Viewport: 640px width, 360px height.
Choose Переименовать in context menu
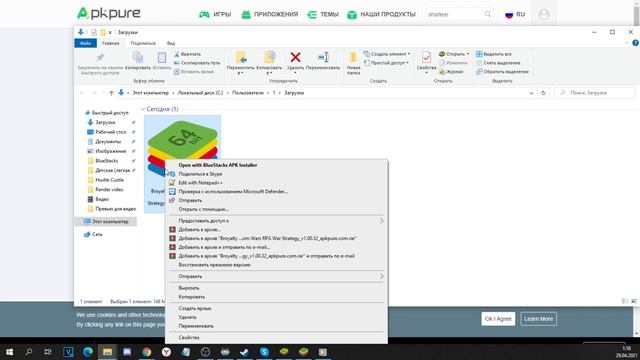click(196, 326)
